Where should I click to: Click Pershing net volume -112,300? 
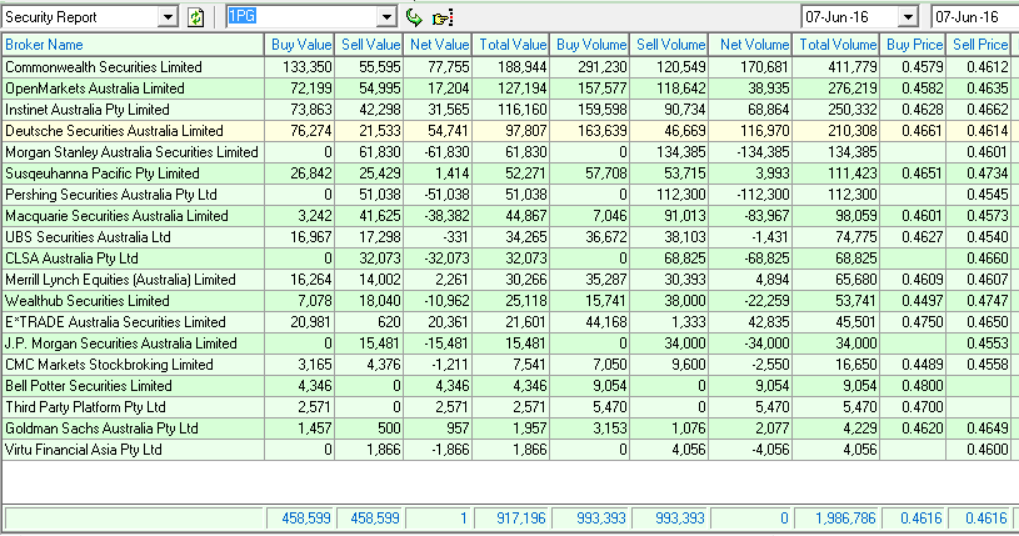[751, 194]
